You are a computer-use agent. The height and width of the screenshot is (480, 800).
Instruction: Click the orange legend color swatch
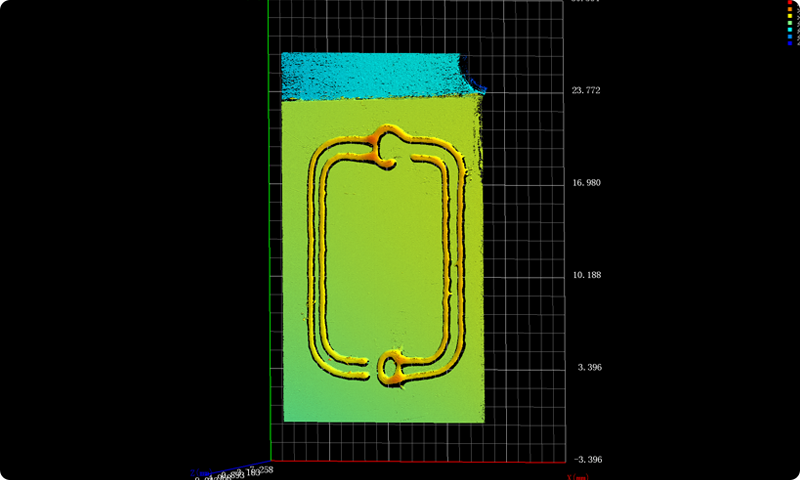click(790, 9)
